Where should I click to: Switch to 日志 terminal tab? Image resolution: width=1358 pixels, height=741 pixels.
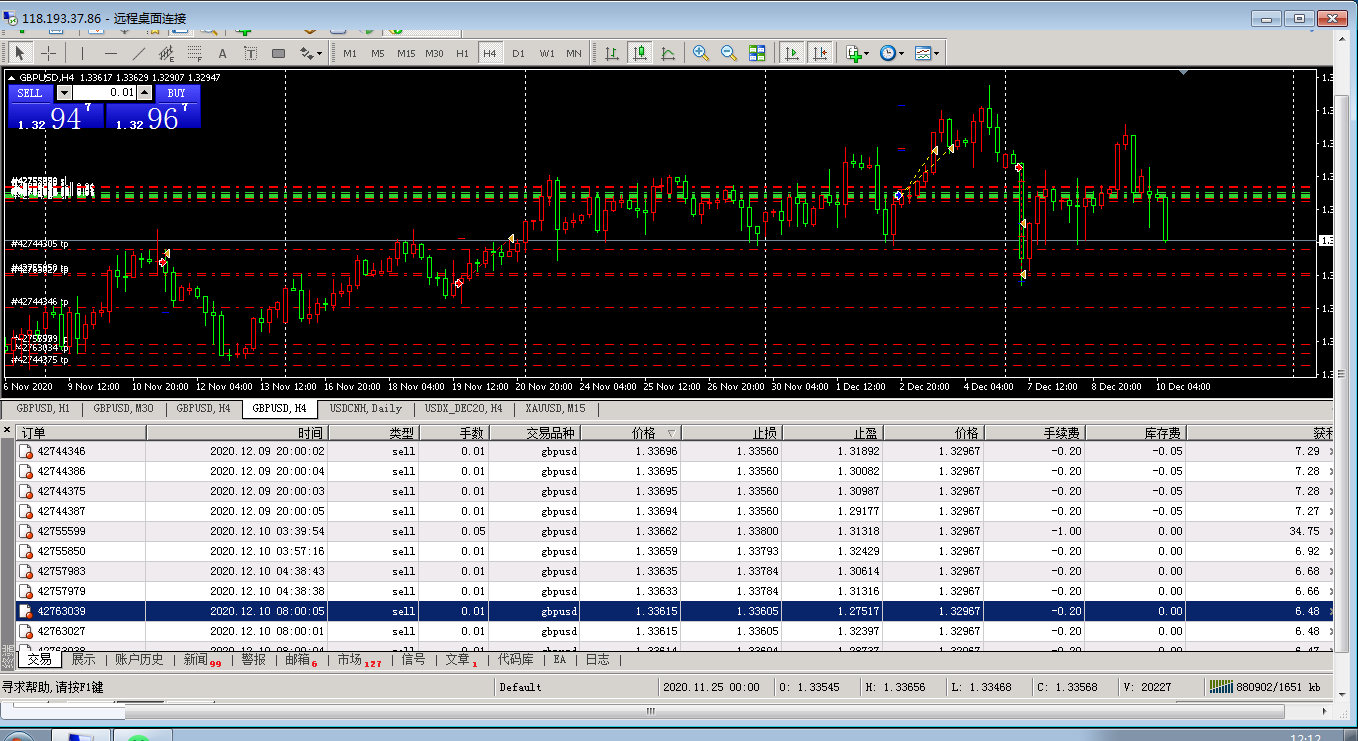coord(597,659)
